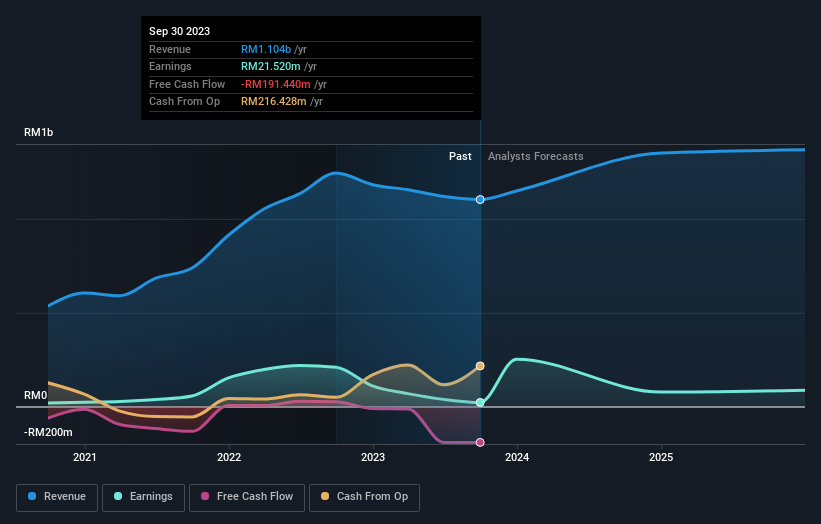Click the 2025 x-axis label
821x524 pixels.
pos(661,457)
